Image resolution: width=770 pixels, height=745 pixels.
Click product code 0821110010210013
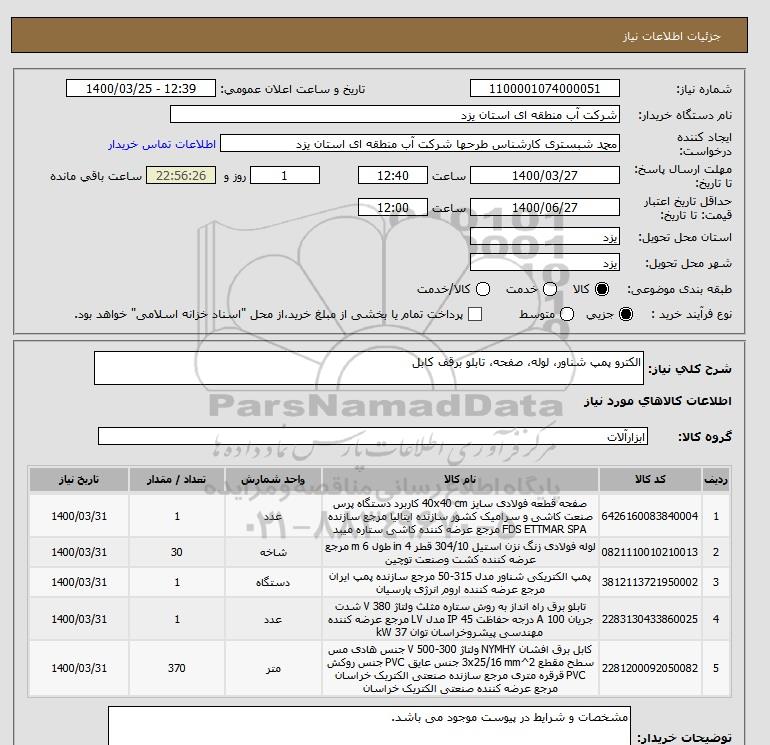(x=650, y=552)
